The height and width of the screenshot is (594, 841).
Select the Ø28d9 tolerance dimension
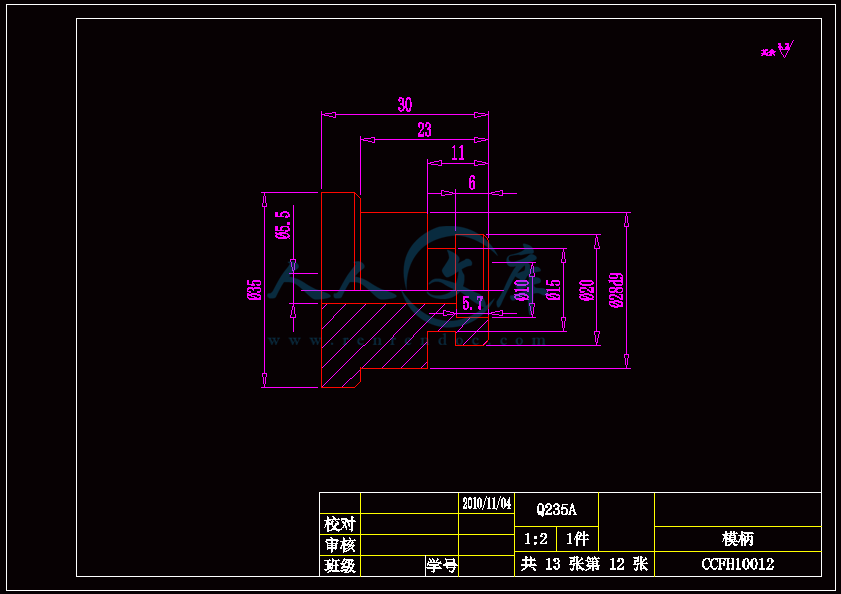[x=616, y=290]
